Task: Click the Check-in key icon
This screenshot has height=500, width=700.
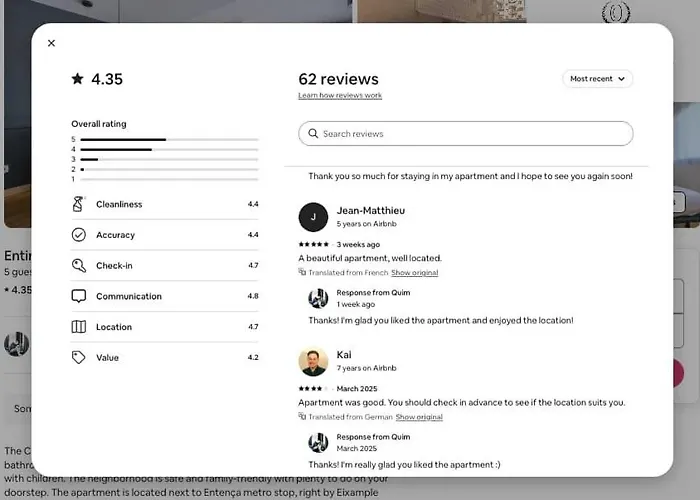Action: point(79,266)
